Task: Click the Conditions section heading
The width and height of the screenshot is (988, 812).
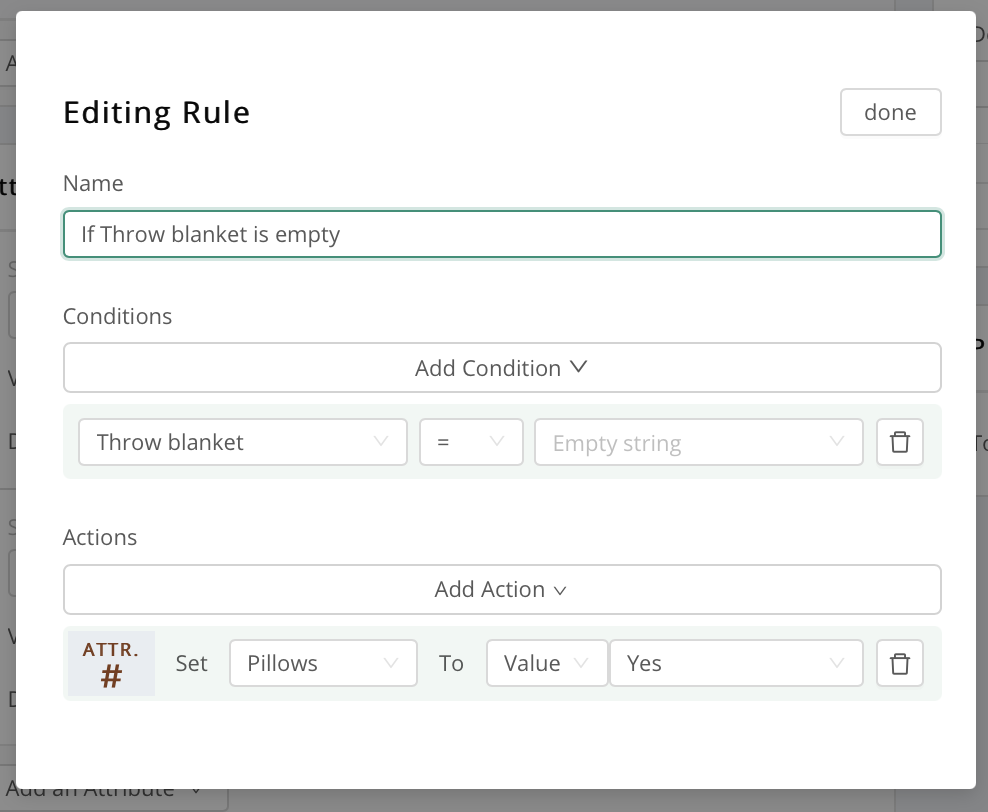Action: pyautogui.click(x=117, y=316)
